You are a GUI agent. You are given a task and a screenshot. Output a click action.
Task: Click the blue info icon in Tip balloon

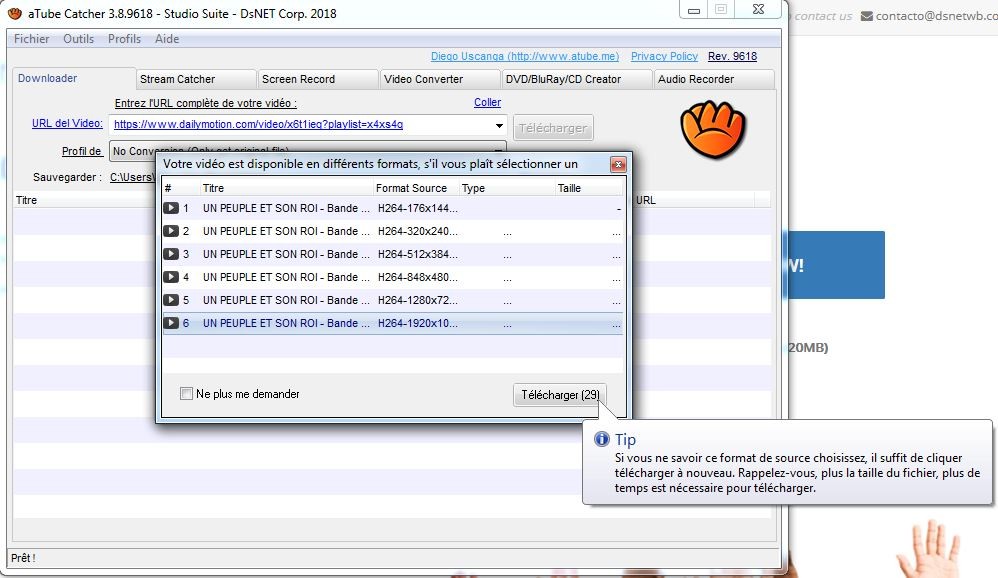(601, 439)
